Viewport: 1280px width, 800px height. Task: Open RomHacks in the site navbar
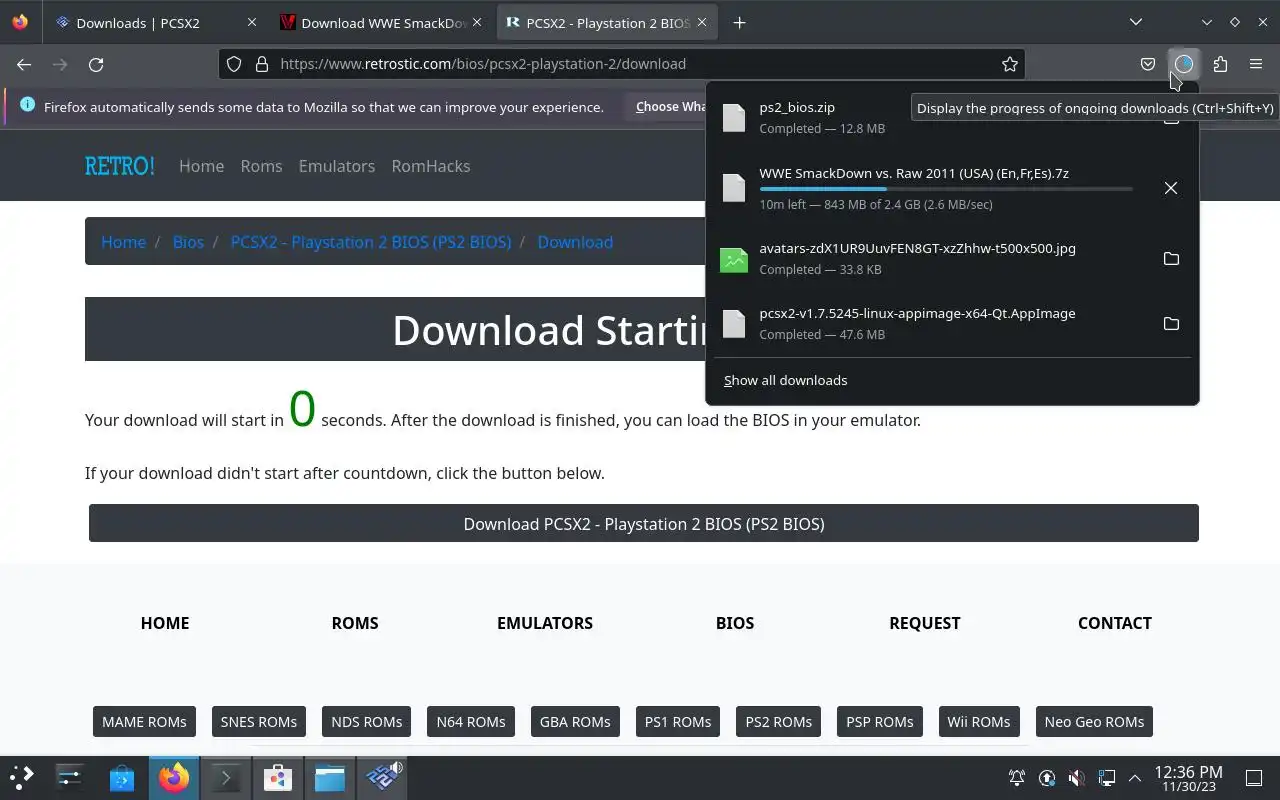point(431,166)
